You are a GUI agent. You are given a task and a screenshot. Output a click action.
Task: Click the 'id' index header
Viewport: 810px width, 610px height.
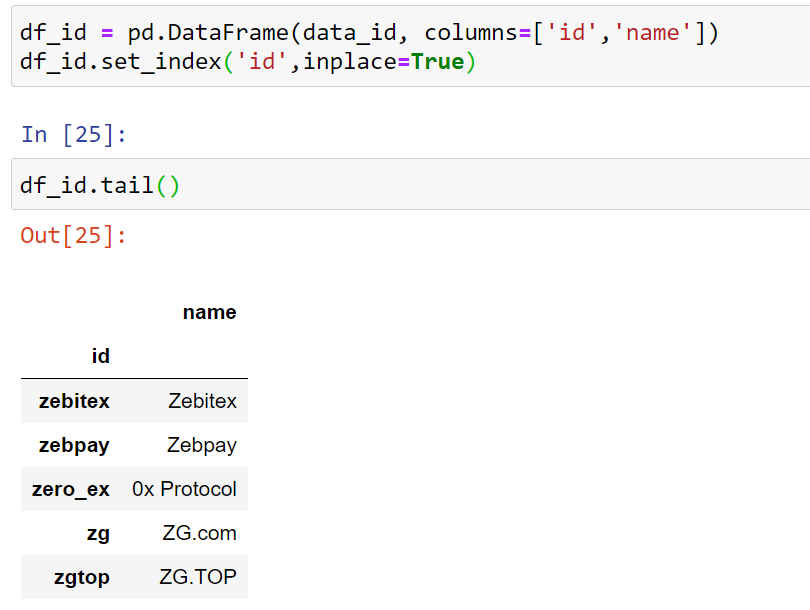[101, 356]
